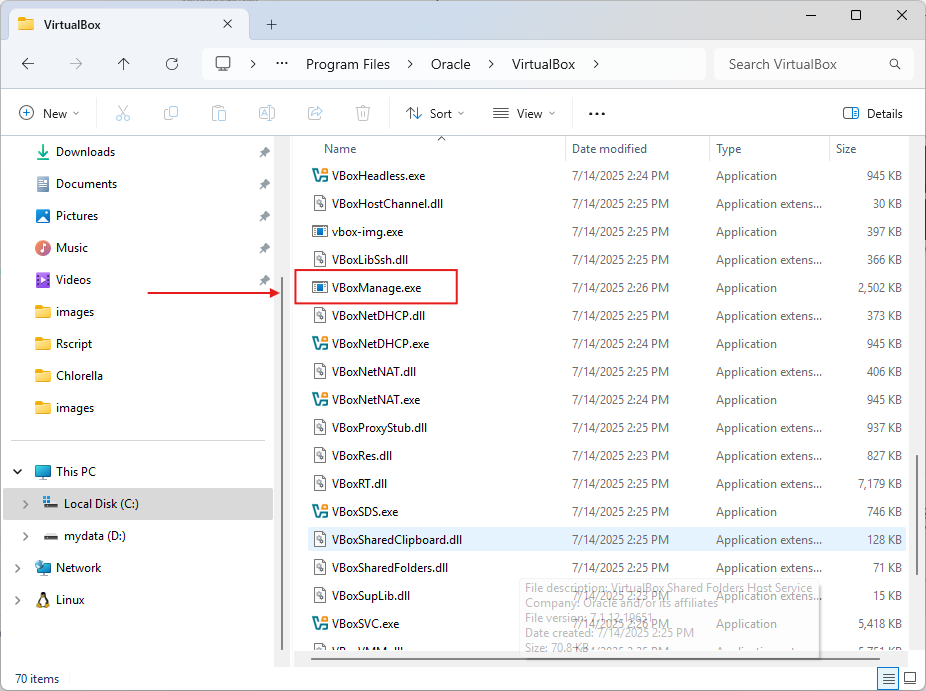Click the Paste clipboard icon
This screenshot has width=926, height=691.
219,114
